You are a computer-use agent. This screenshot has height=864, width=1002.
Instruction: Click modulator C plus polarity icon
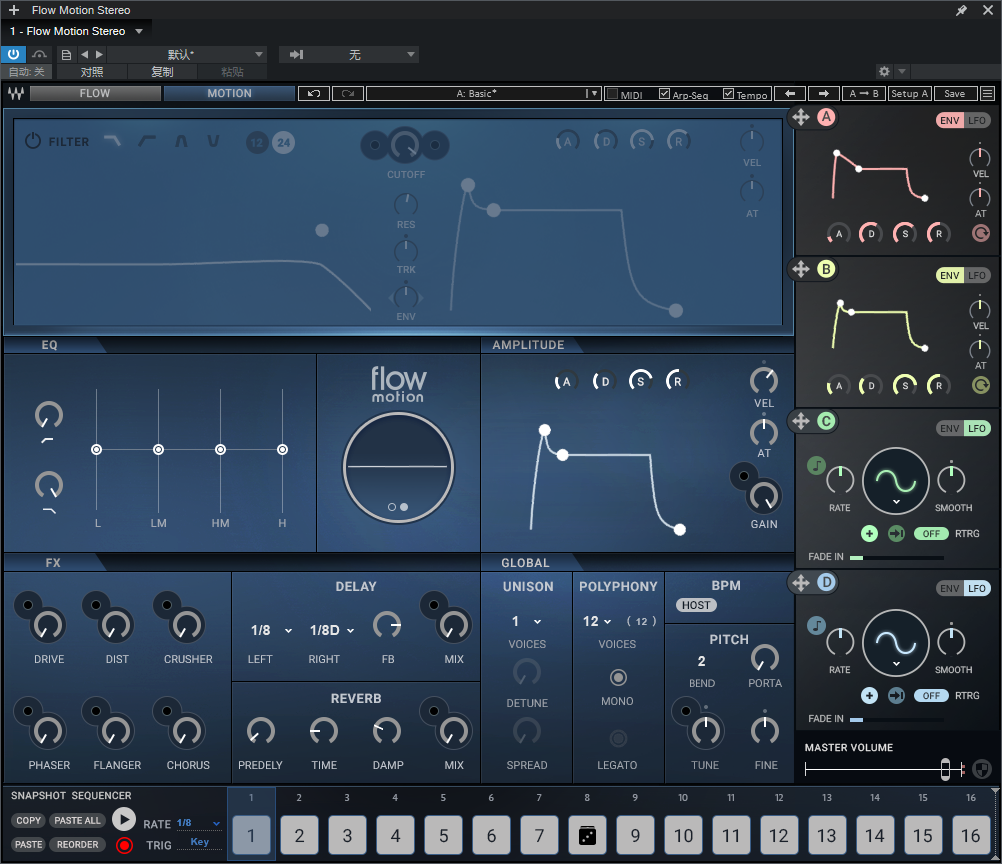869,533
